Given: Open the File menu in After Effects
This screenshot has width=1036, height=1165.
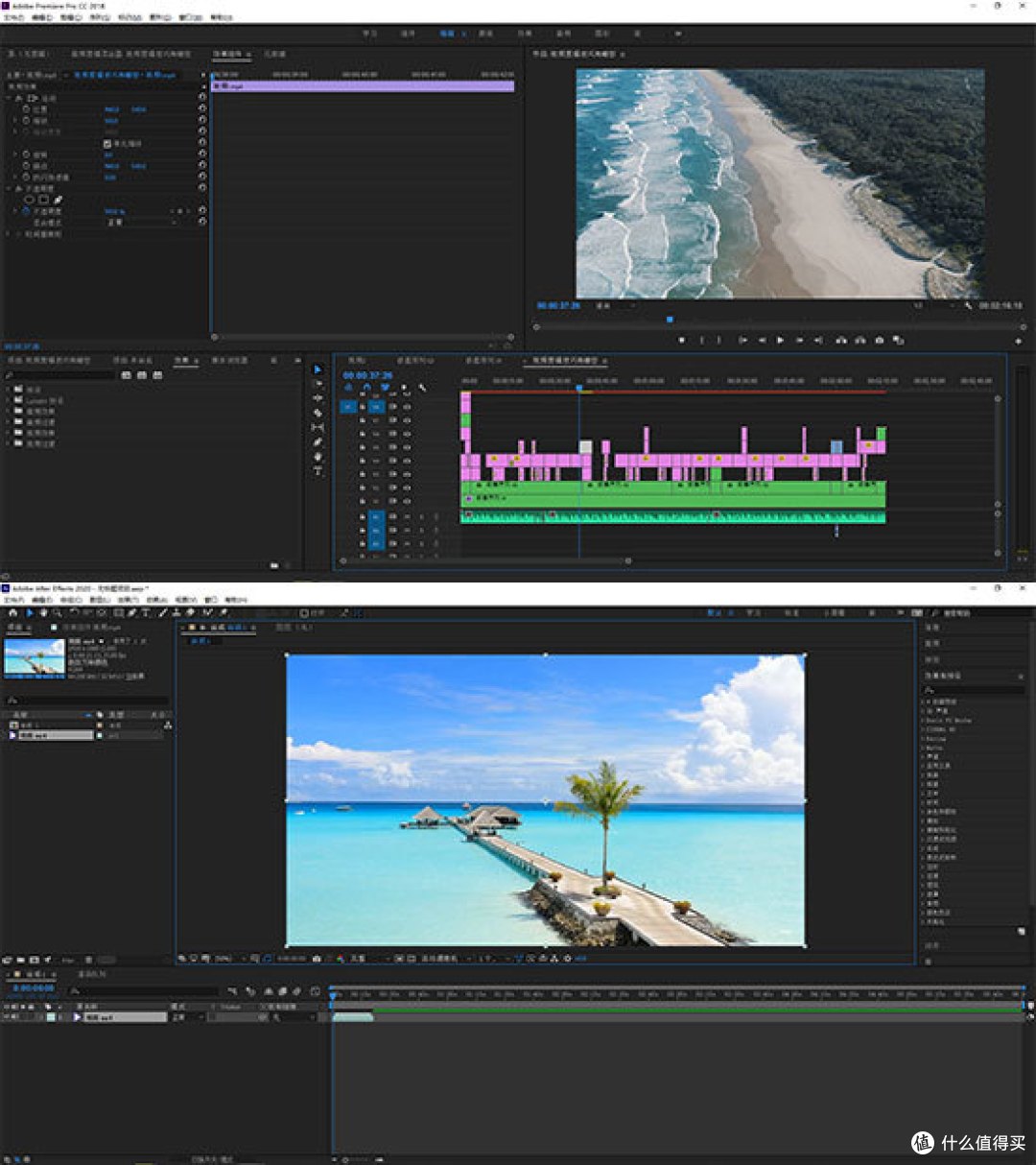Looking at the screenshot, I should tap(13, 600).
